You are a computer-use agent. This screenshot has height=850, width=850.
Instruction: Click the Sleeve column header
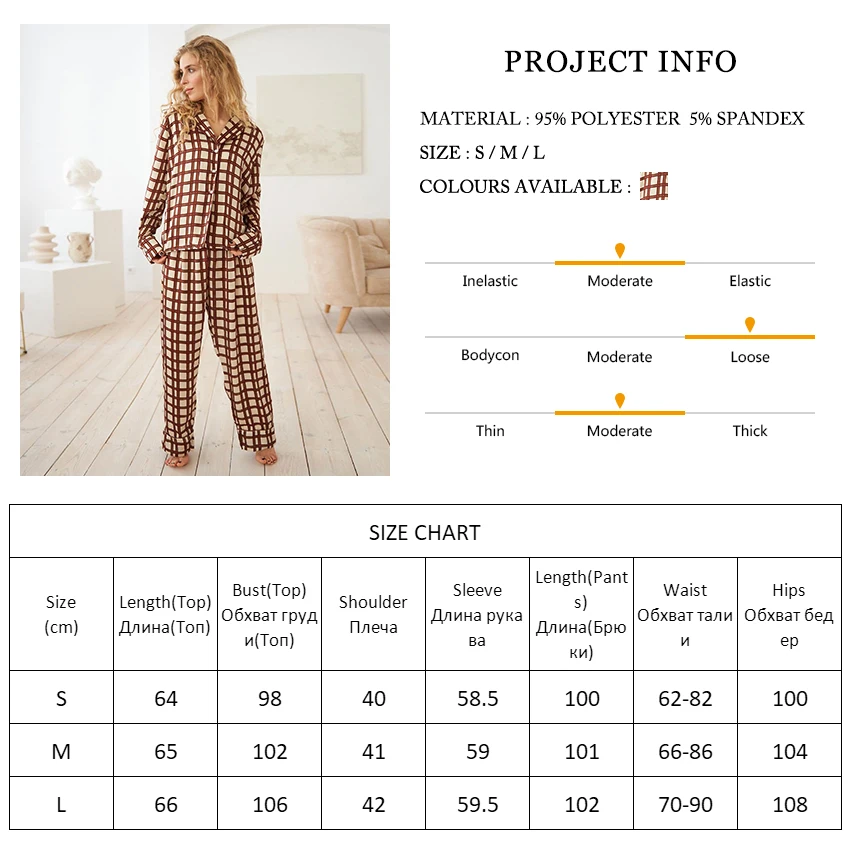477,614
